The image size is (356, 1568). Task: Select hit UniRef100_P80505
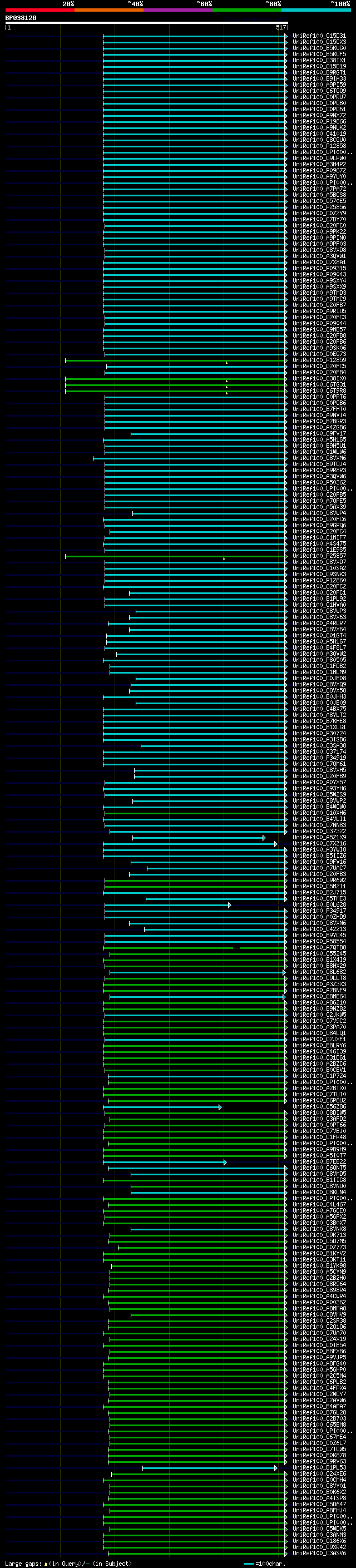pos(319,660)
